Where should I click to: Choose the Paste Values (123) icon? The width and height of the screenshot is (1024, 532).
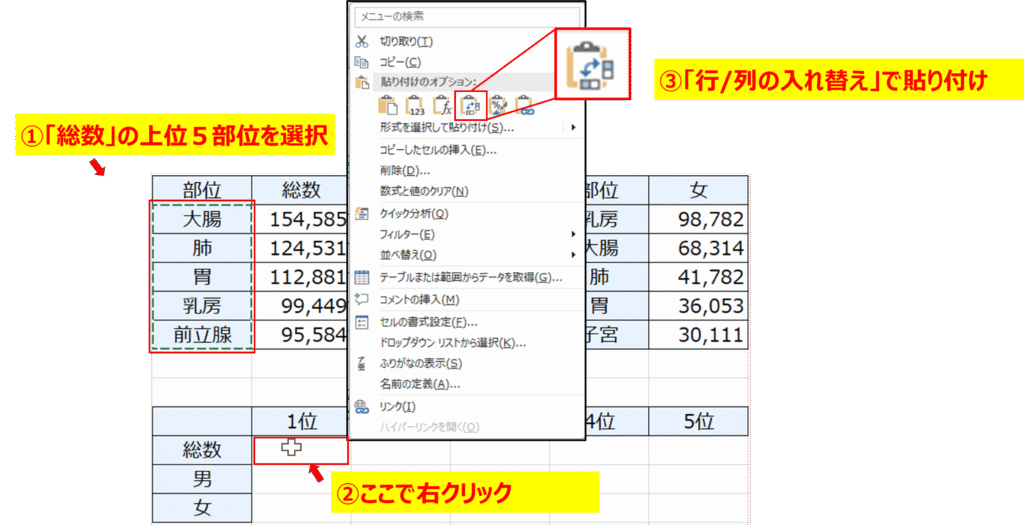pyautogui.click(x=416, y=104)
